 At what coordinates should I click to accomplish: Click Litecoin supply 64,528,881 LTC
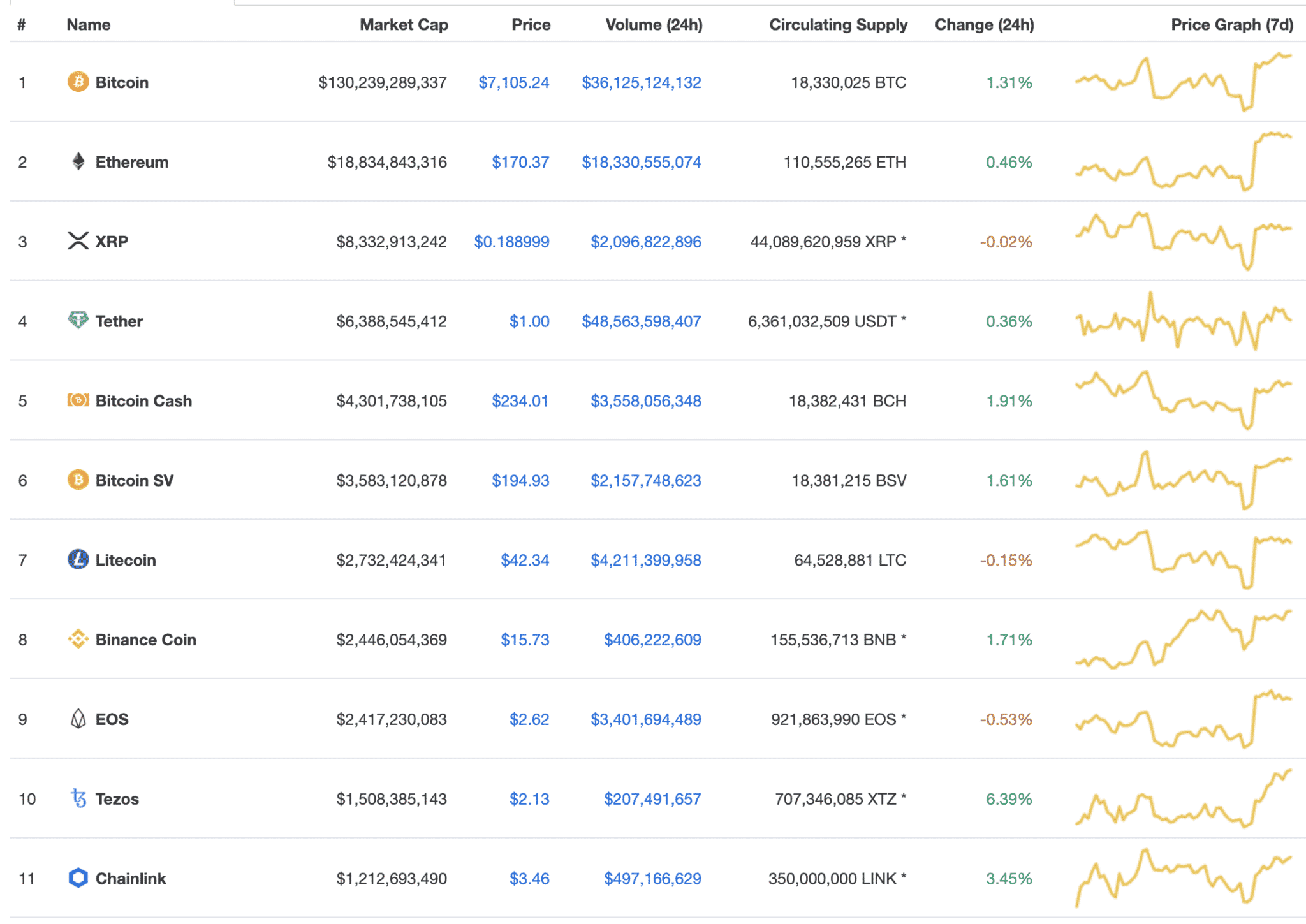click(x=850, y=561)
